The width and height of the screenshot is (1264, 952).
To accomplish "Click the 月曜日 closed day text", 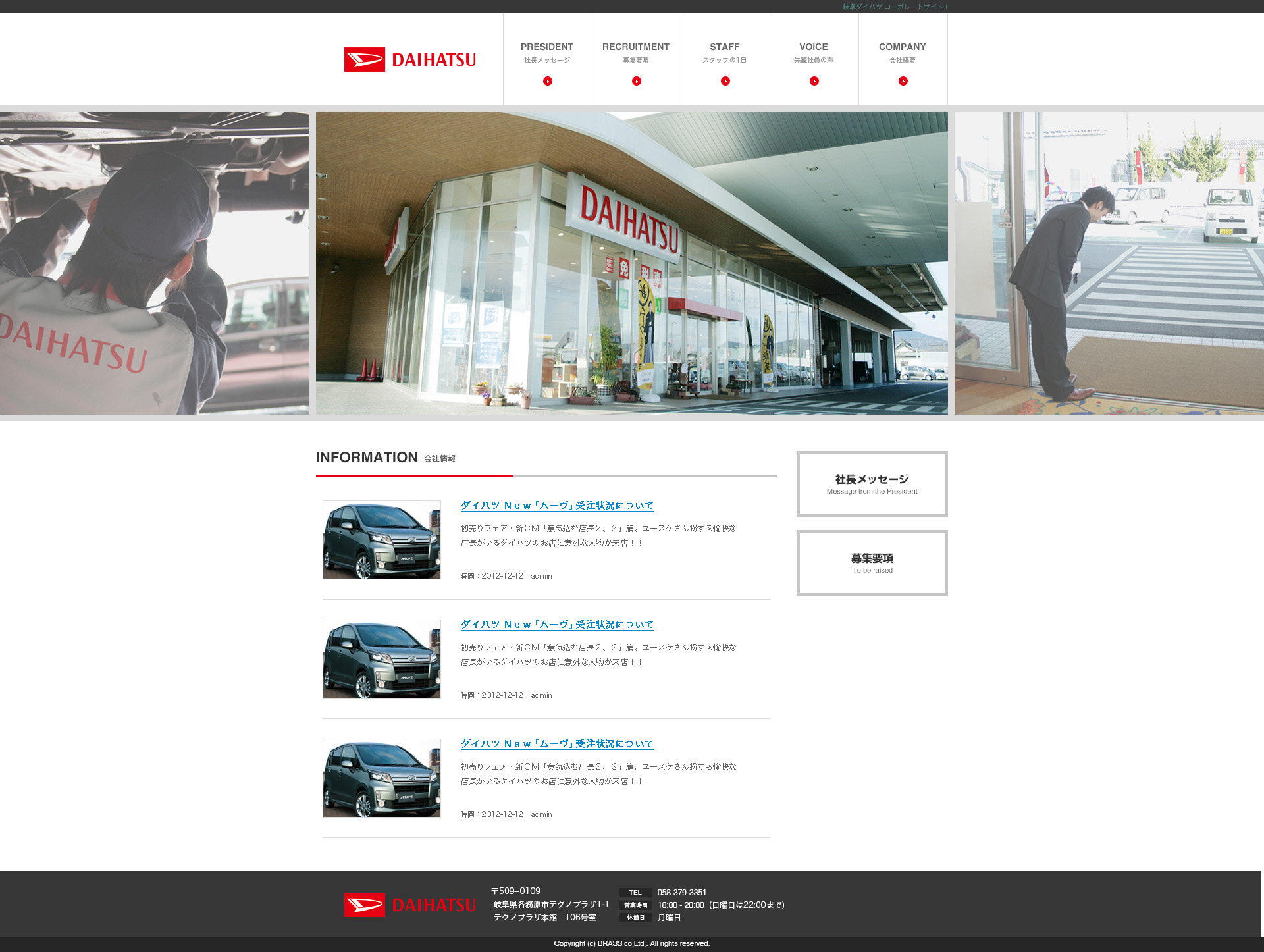I will (670, 918).
